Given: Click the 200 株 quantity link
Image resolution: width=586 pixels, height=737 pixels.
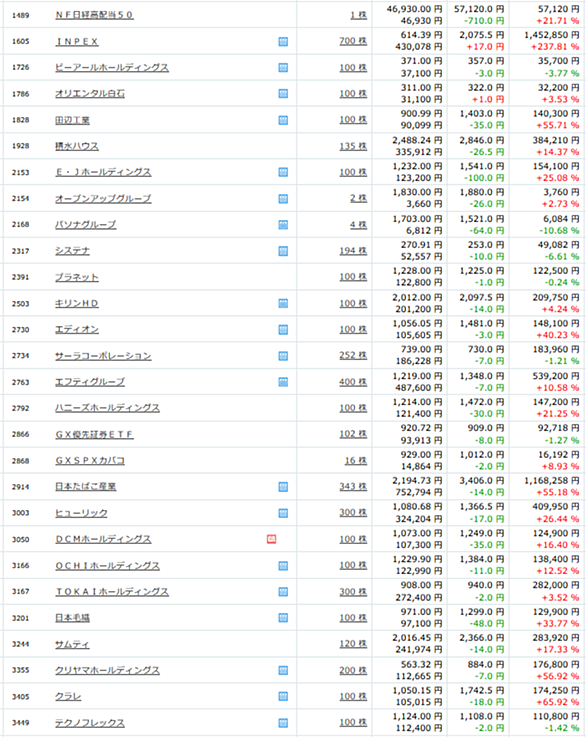Looking at the screenshot, I should [x=353, y=670].
